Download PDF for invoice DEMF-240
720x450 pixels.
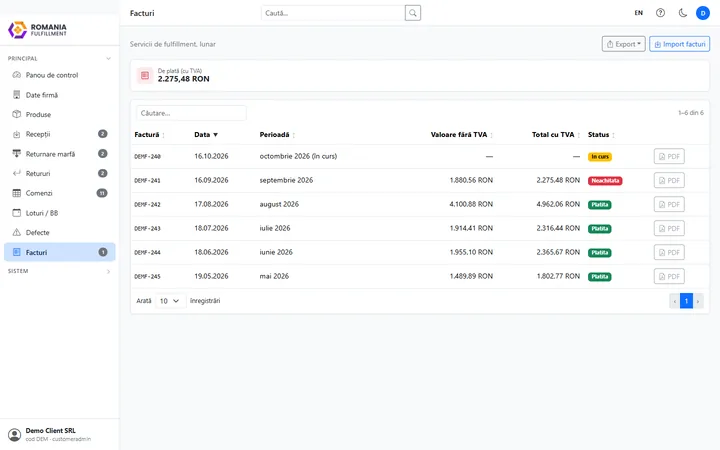(x=669, y=156)
